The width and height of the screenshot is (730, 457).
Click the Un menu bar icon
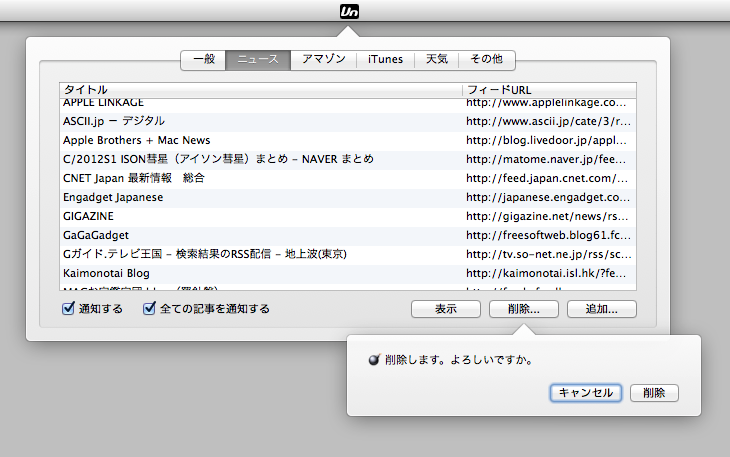(x=364, y=11)
